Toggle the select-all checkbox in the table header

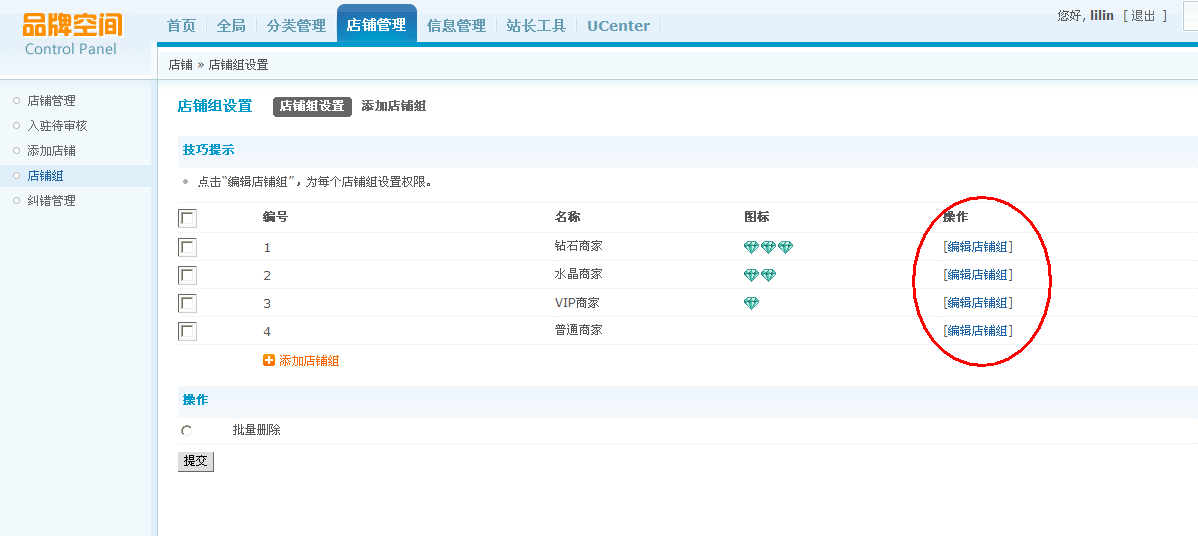tap(187, 219)
